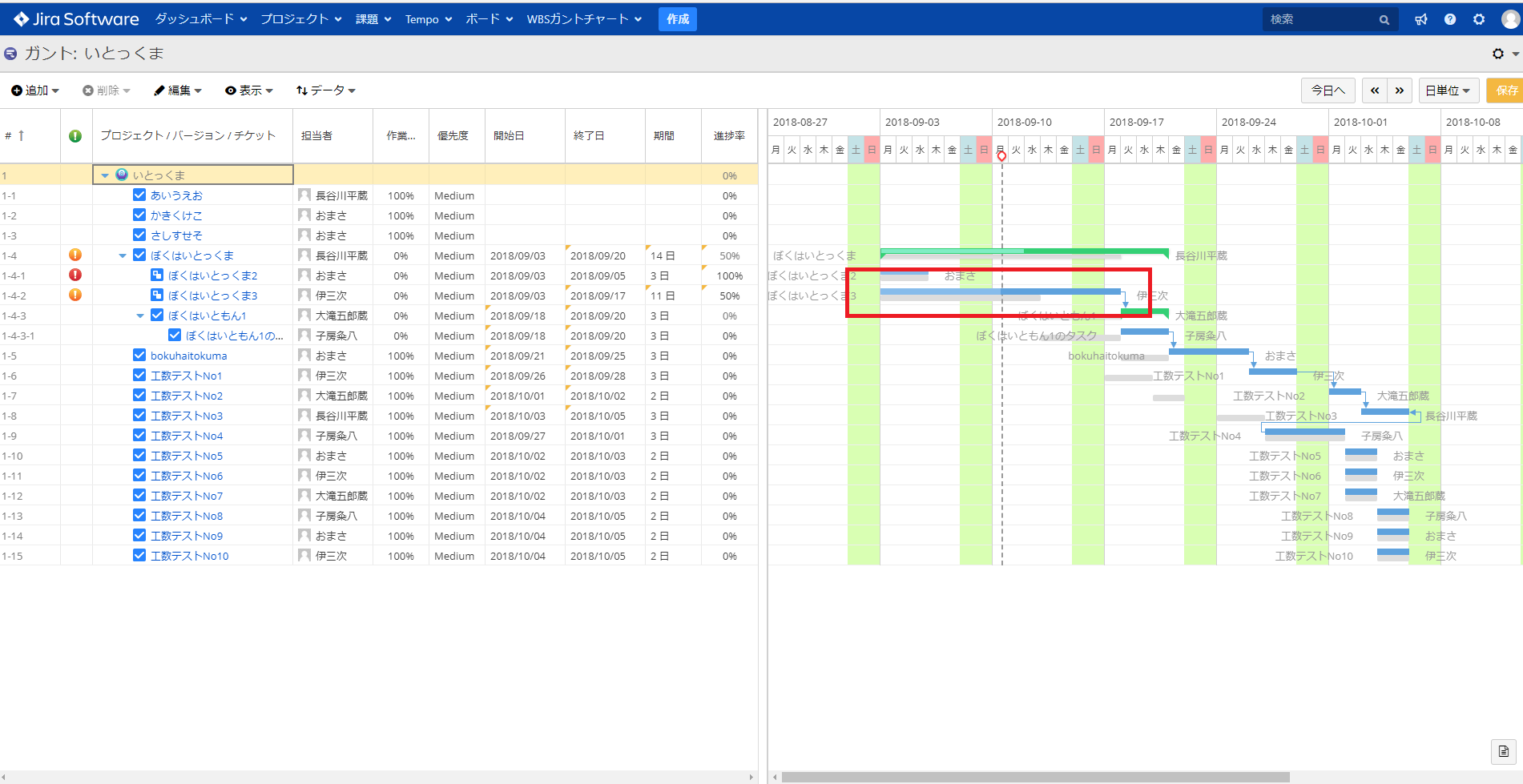Open the bokuhaitokuma ticket link
The width and height of the screenshot is (1523, 784).
tap(189, 356)
